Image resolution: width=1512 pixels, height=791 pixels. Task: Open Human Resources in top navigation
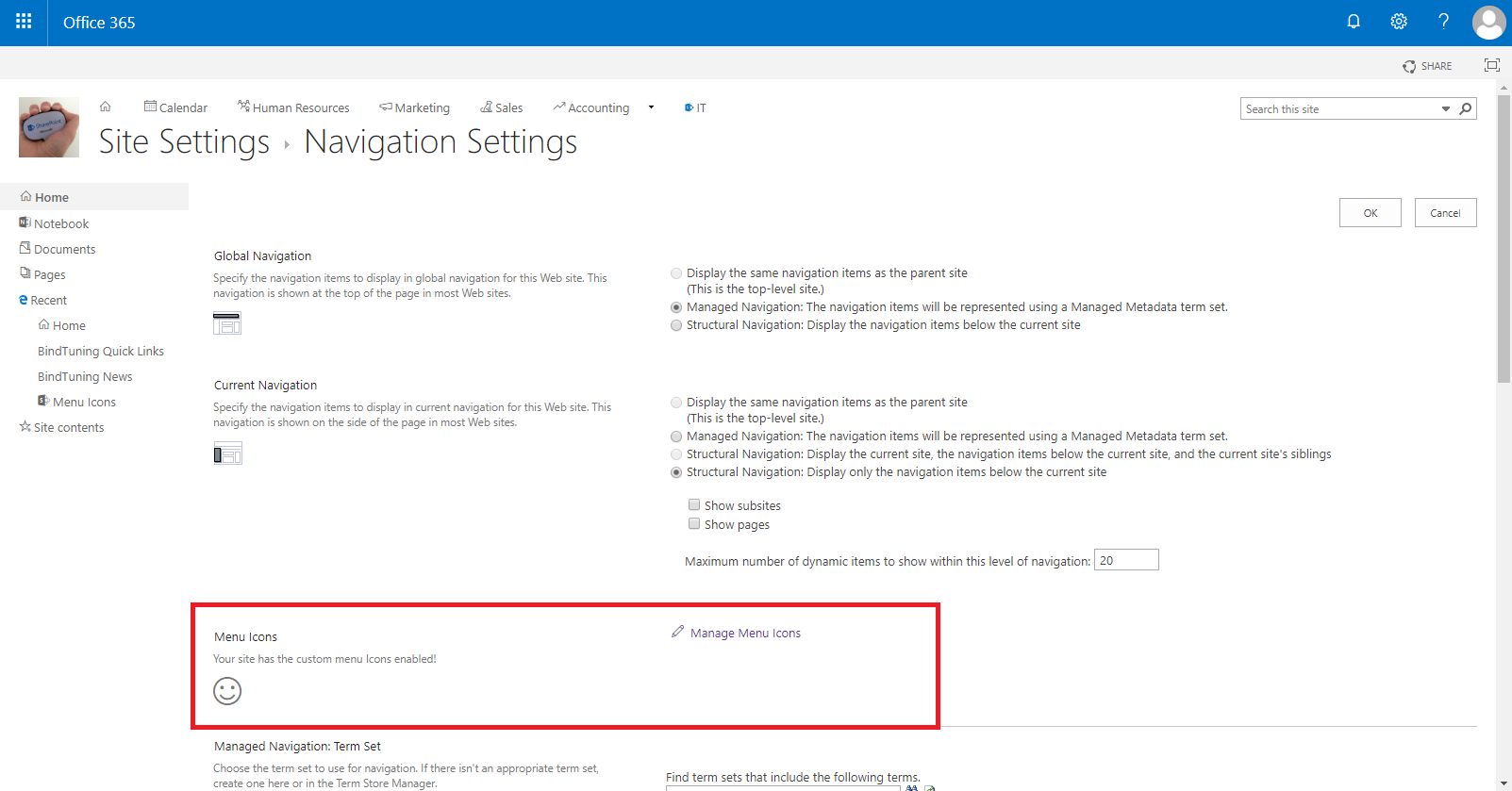tap(293, 107)
